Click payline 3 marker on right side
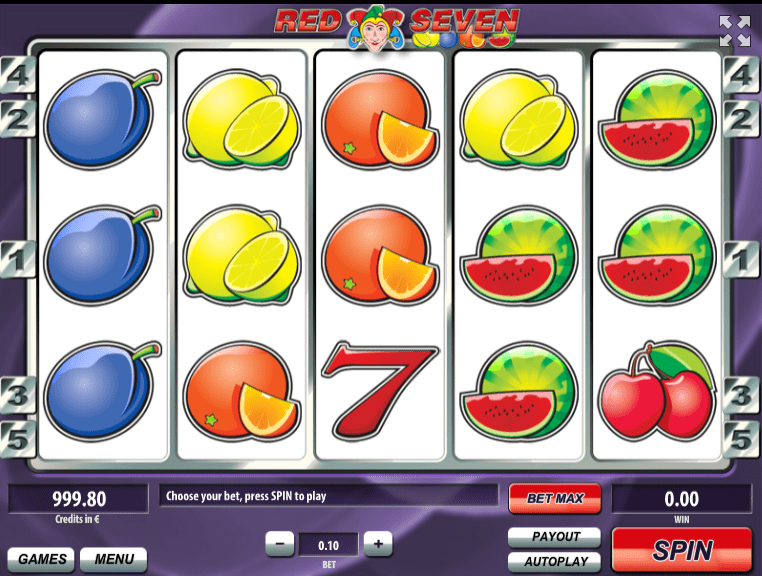Screen dimensions: 762x576 point(742,395)
